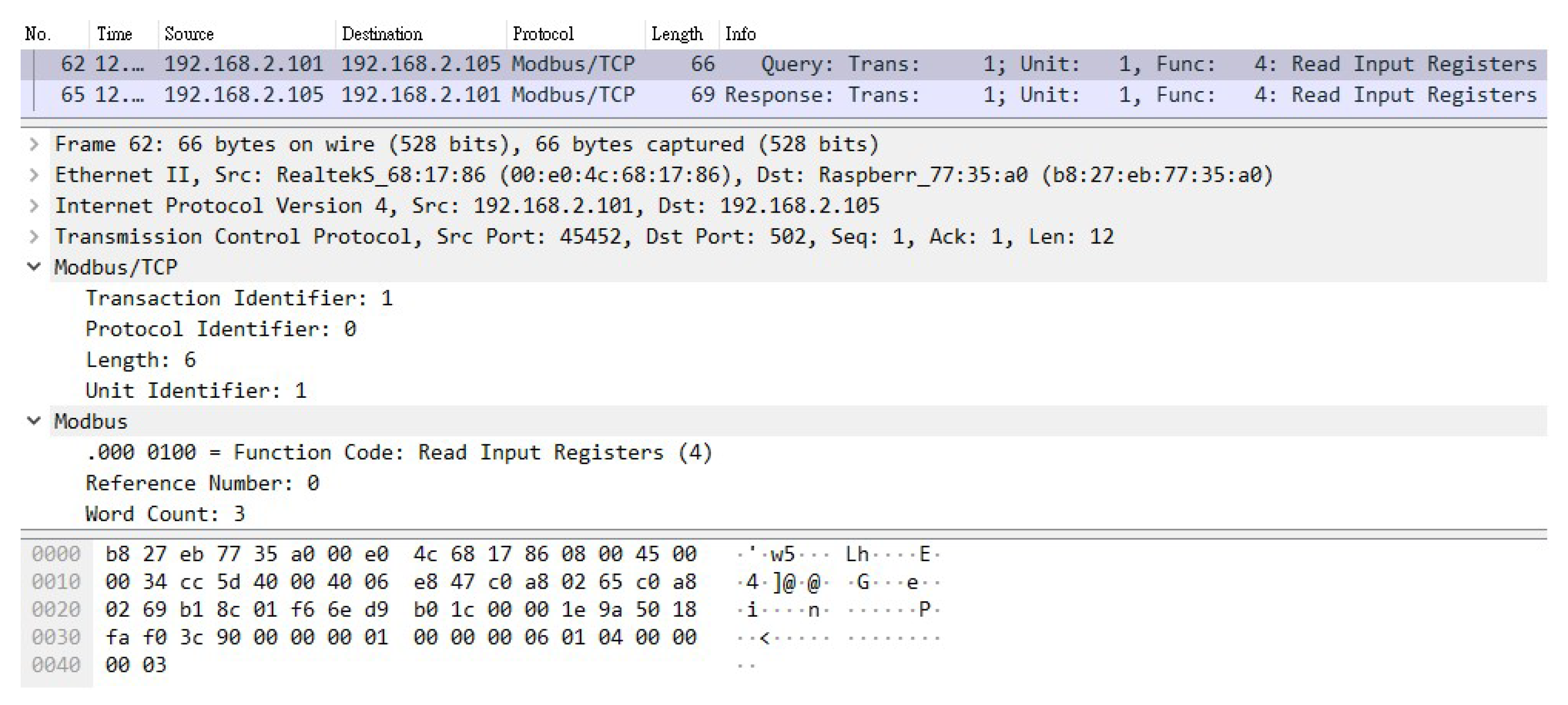Image resolution: width=1568 pixels, height=705 pixels.
Task: Click the Info column header
Action: tap(740, 34)
